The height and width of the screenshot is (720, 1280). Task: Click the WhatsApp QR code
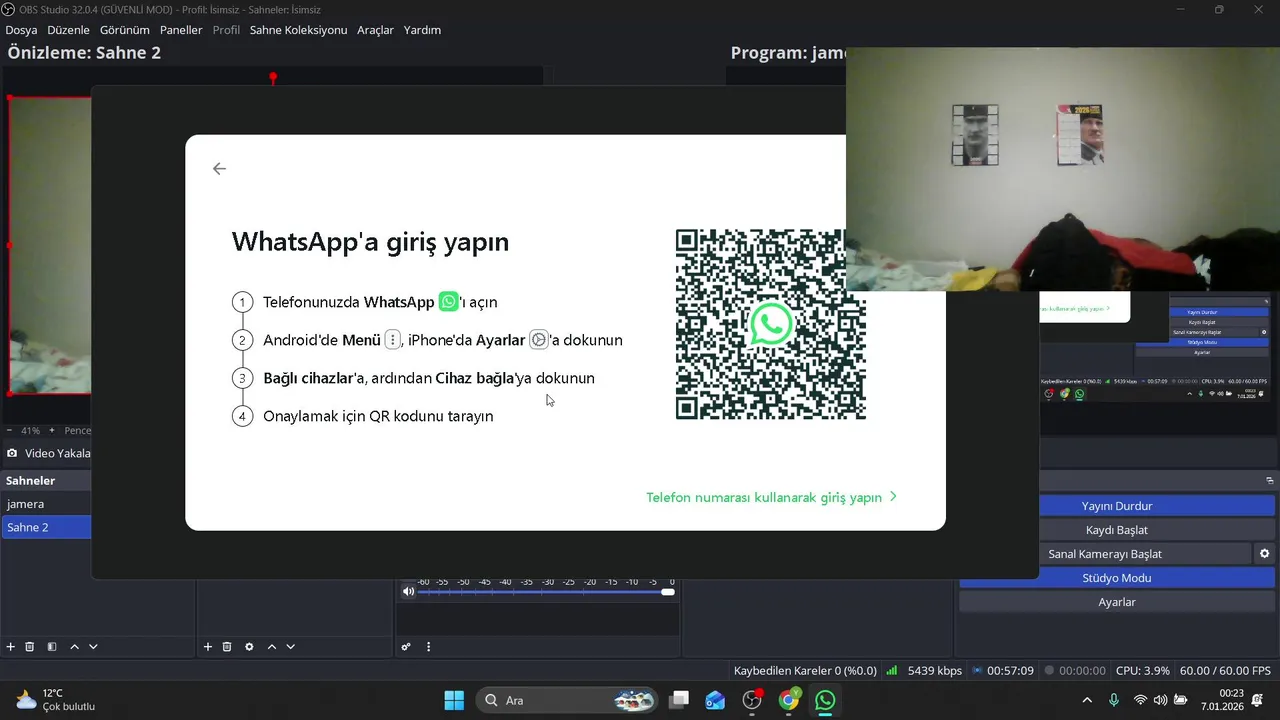pos(770,325)
